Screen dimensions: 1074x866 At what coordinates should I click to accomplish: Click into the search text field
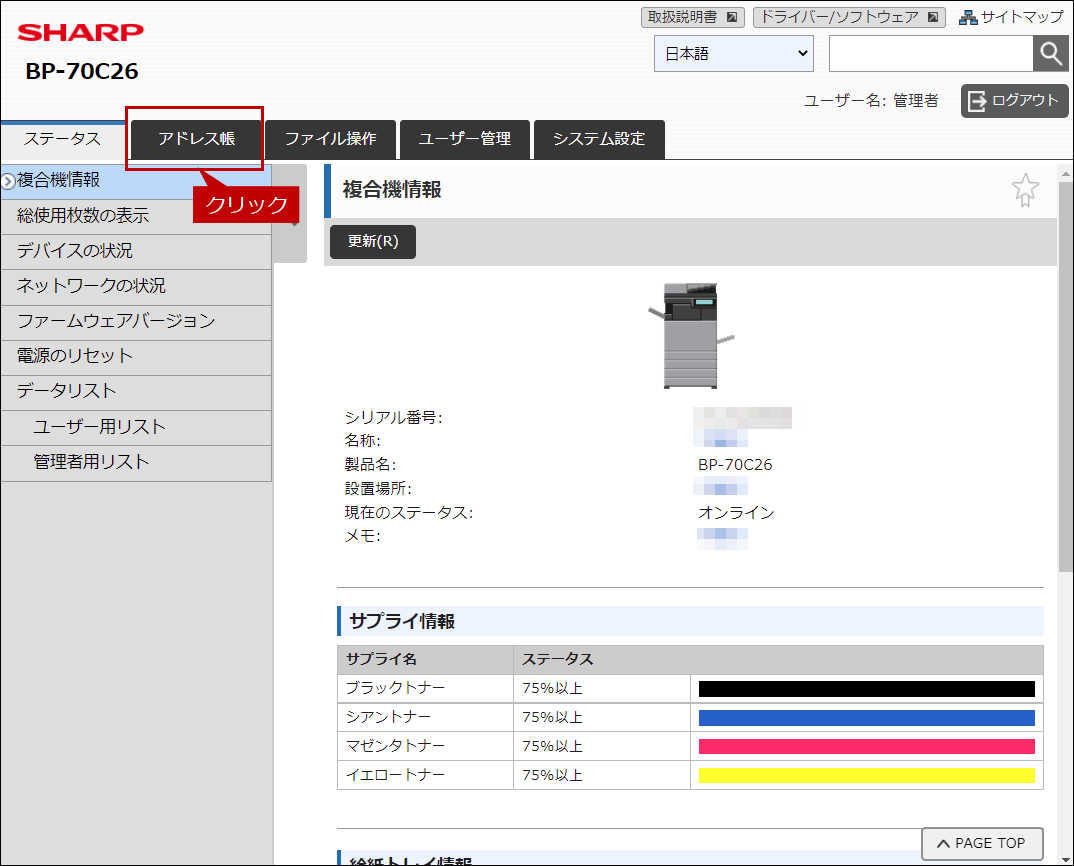[931, 53]
